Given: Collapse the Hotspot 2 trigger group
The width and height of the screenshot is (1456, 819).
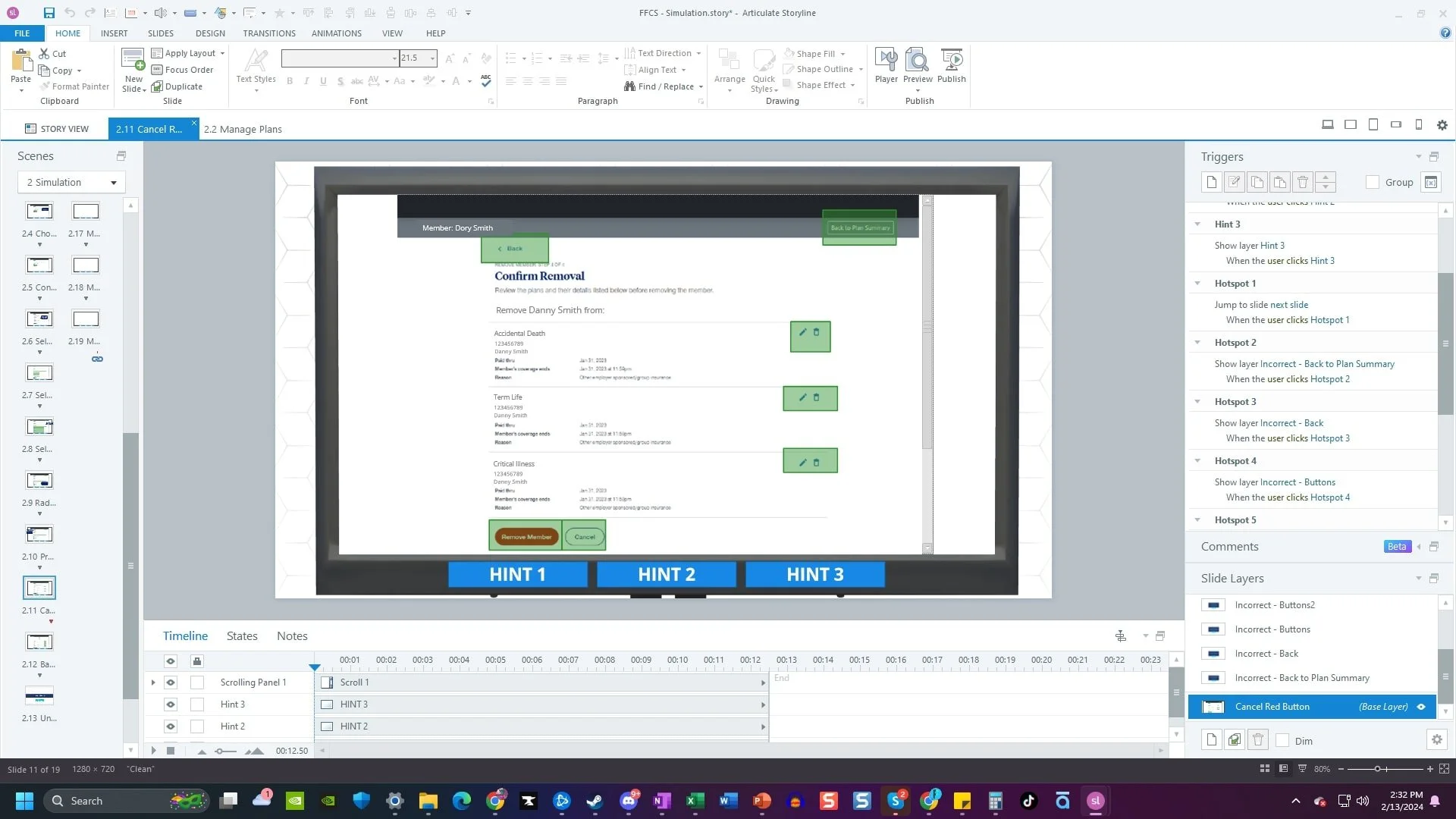Looking at the screenshot, I should point(1197,343).
